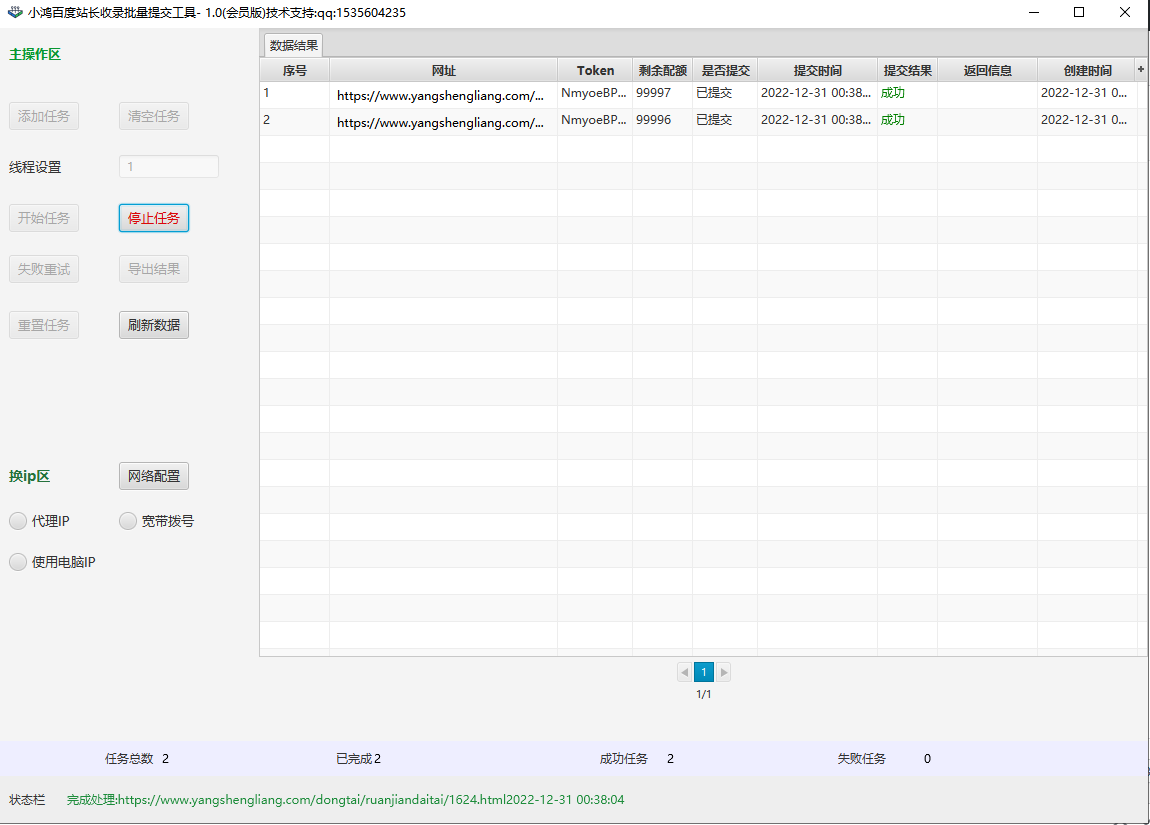Sort table by 序号 column header
The width and height of the screenshot is (1150, 825).
coord(294,70)
